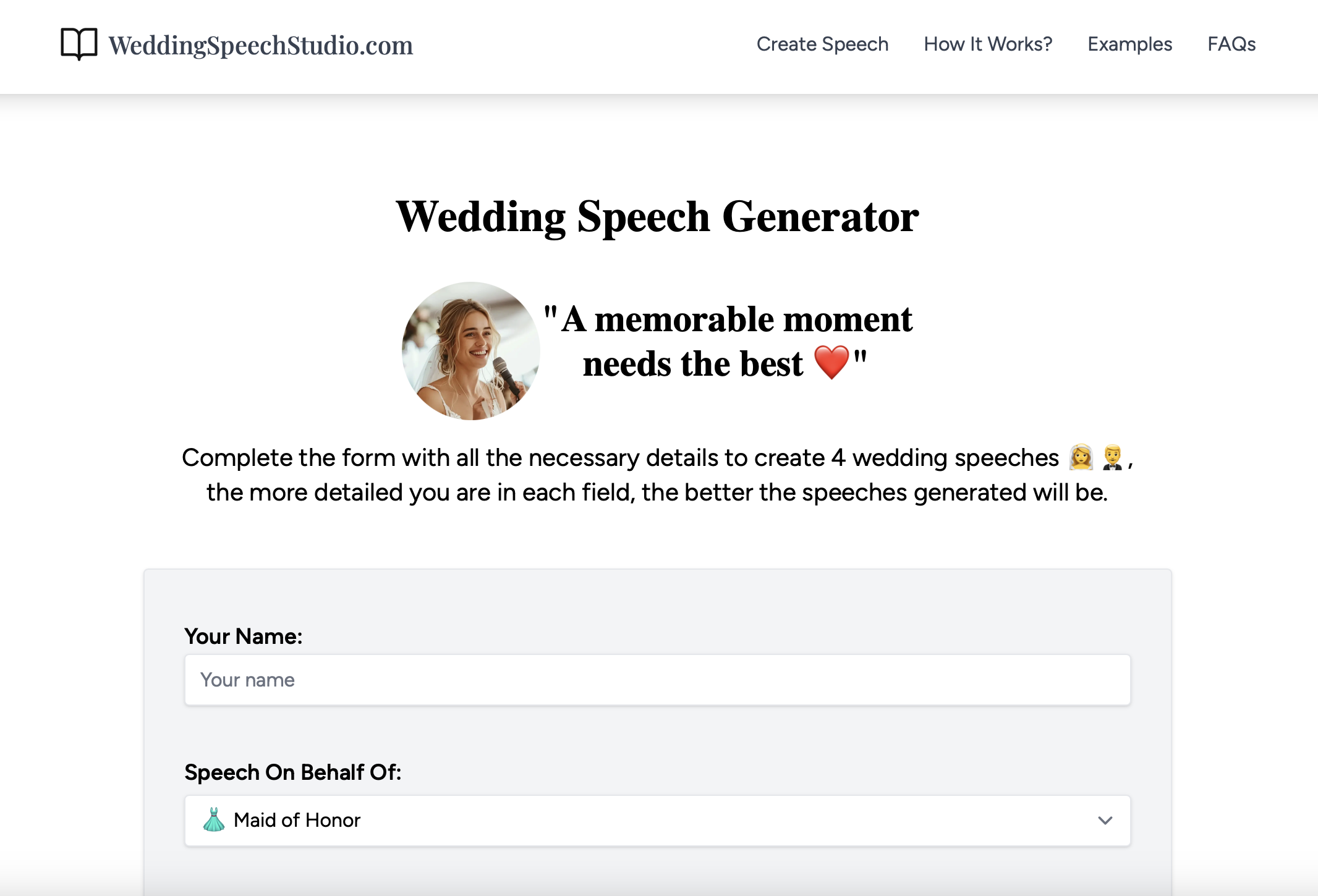Screen dimensions: 1318x896
Task: Click the groom in tuxedo emoji
Action: [x=1112, y=458]
